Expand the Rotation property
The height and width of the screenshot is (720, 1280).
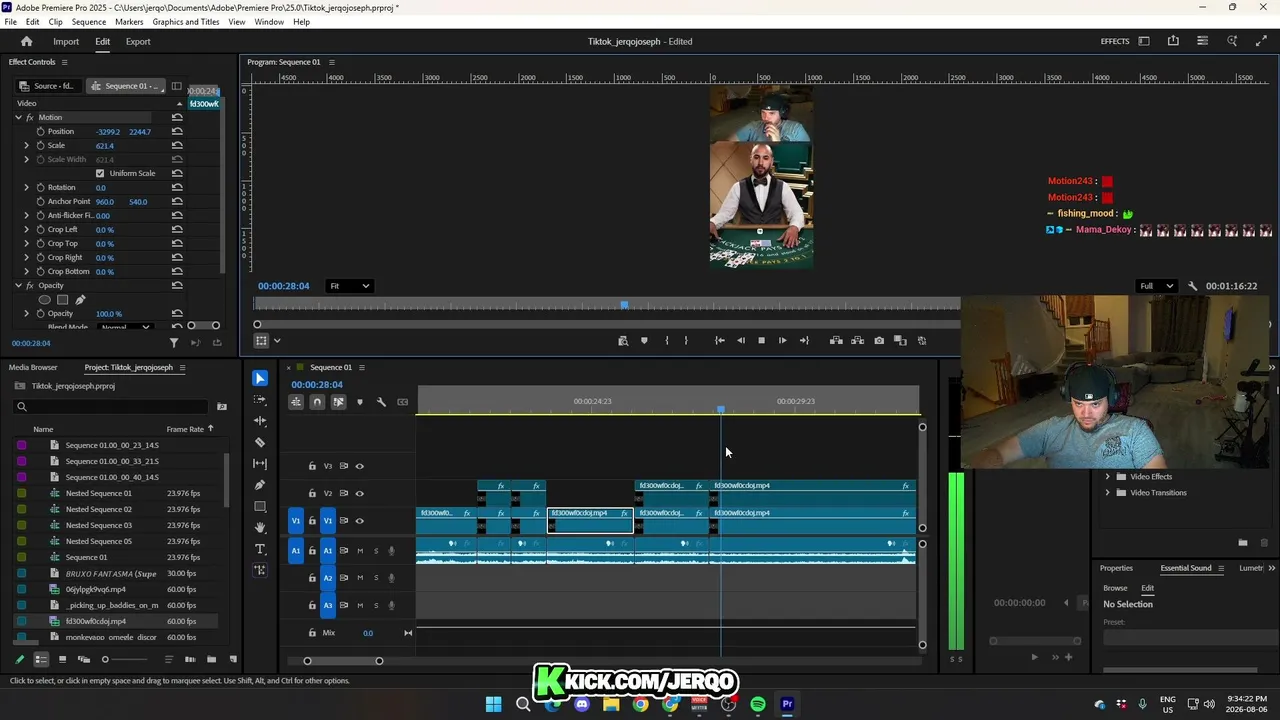pyautogui.click(x=27, y=187)
